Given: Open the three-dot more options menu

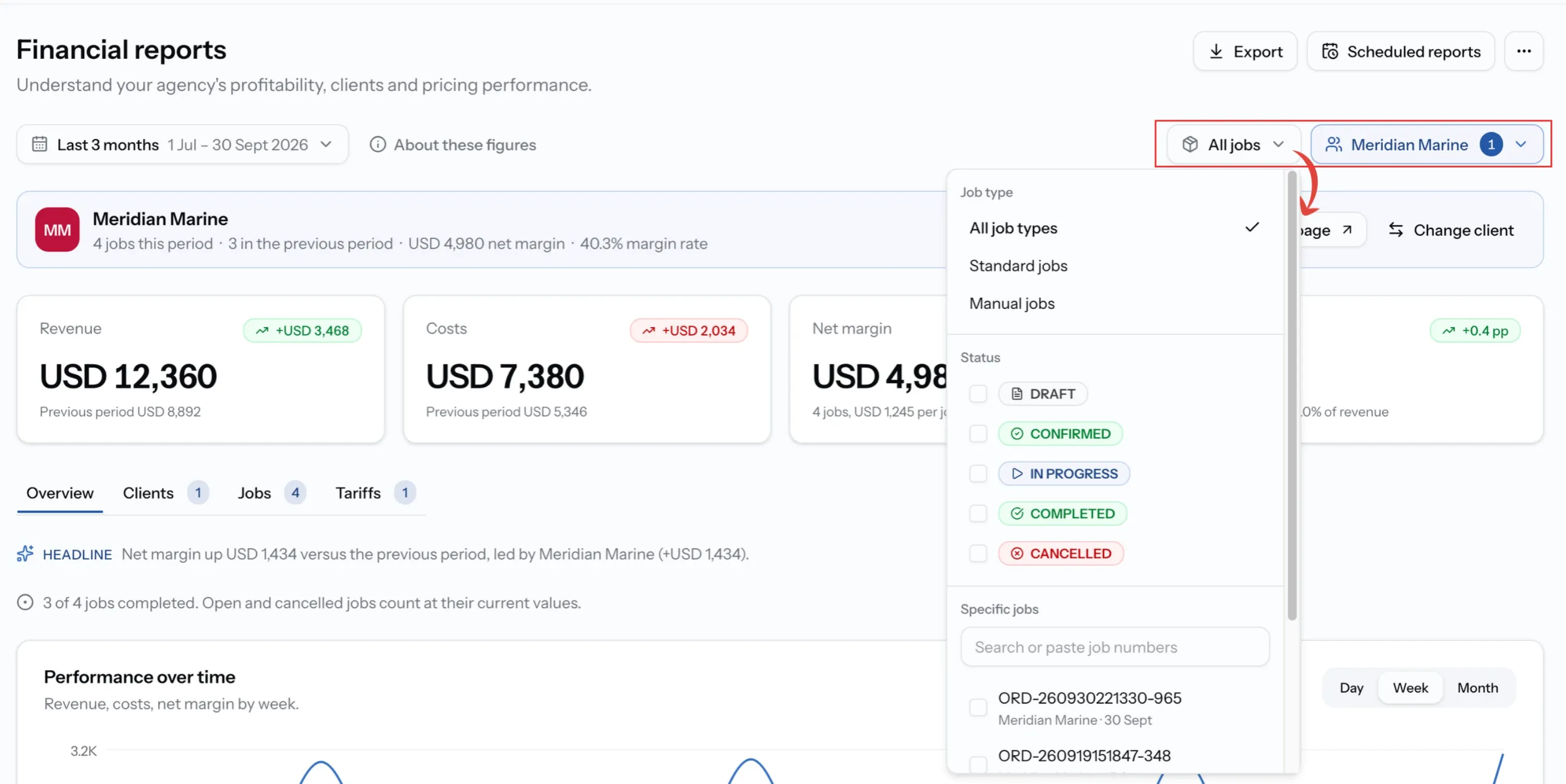Looking at the screenshot, I should point(1523,52).
